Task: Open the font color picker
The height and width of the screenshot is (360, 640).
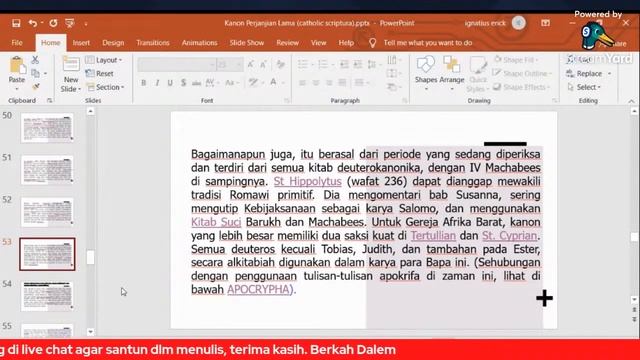Action: pyautogui.click(x=276, y=83)
